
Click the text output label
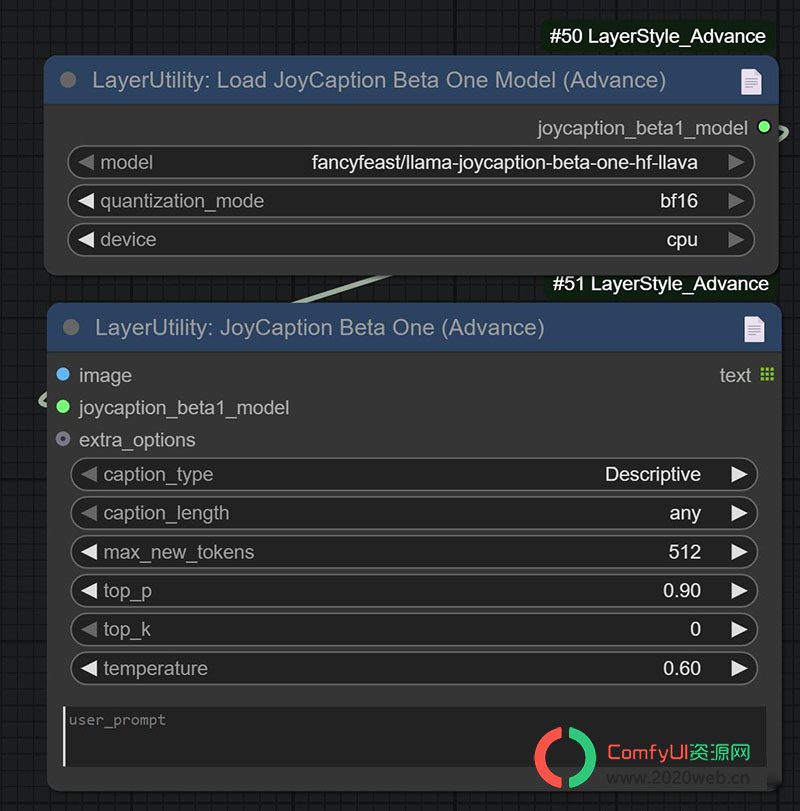[x=735, y=375]
